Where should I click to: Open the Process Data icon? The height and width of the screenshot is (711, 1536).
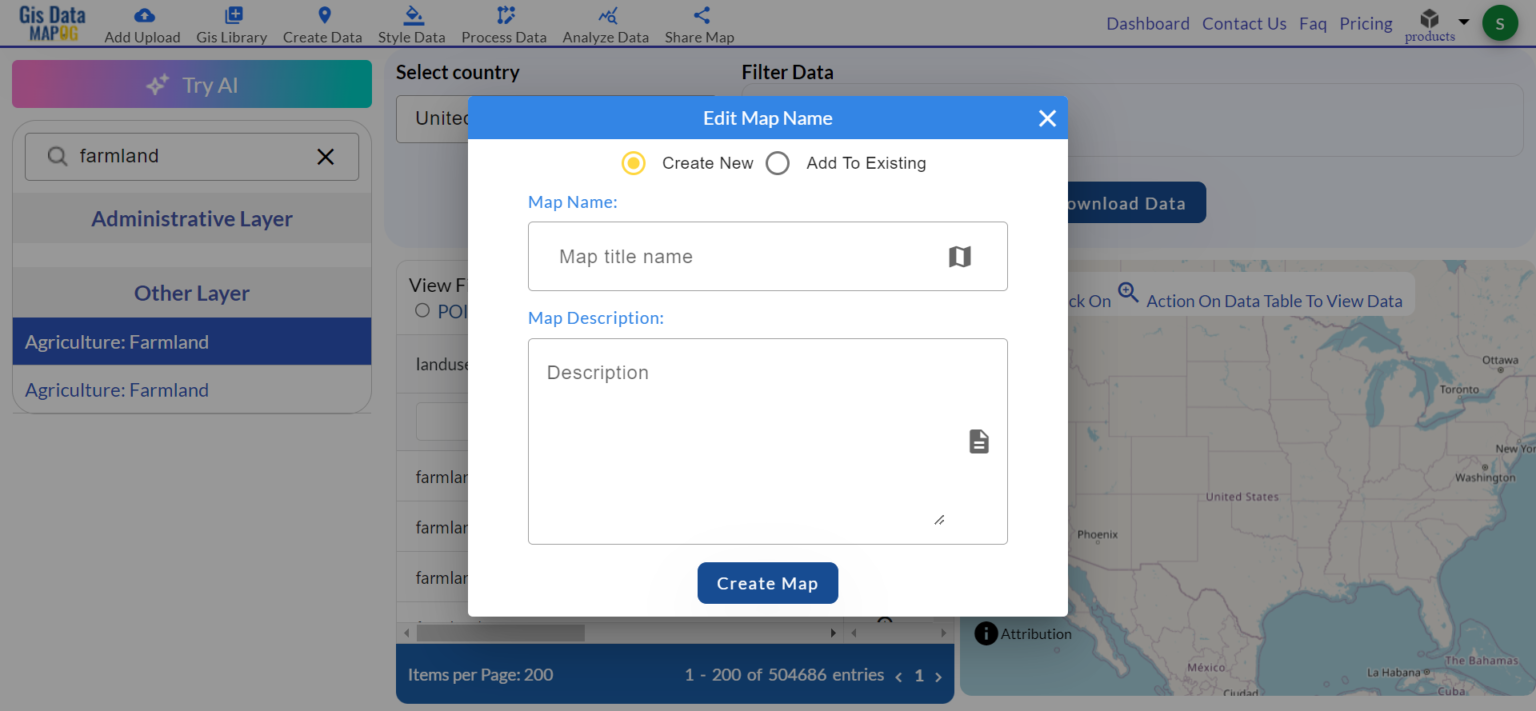pos(505,15)
